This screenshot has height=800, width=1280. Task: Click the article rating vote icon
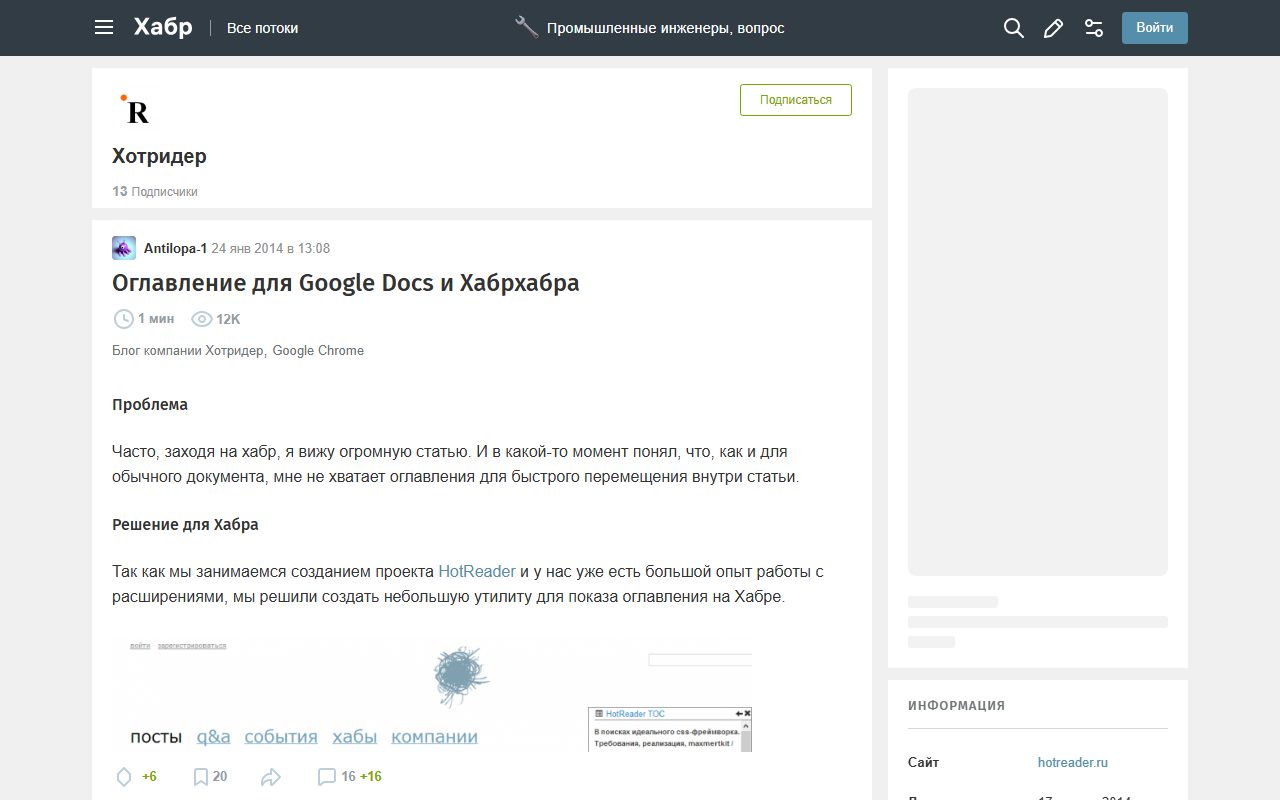(124, 777)
